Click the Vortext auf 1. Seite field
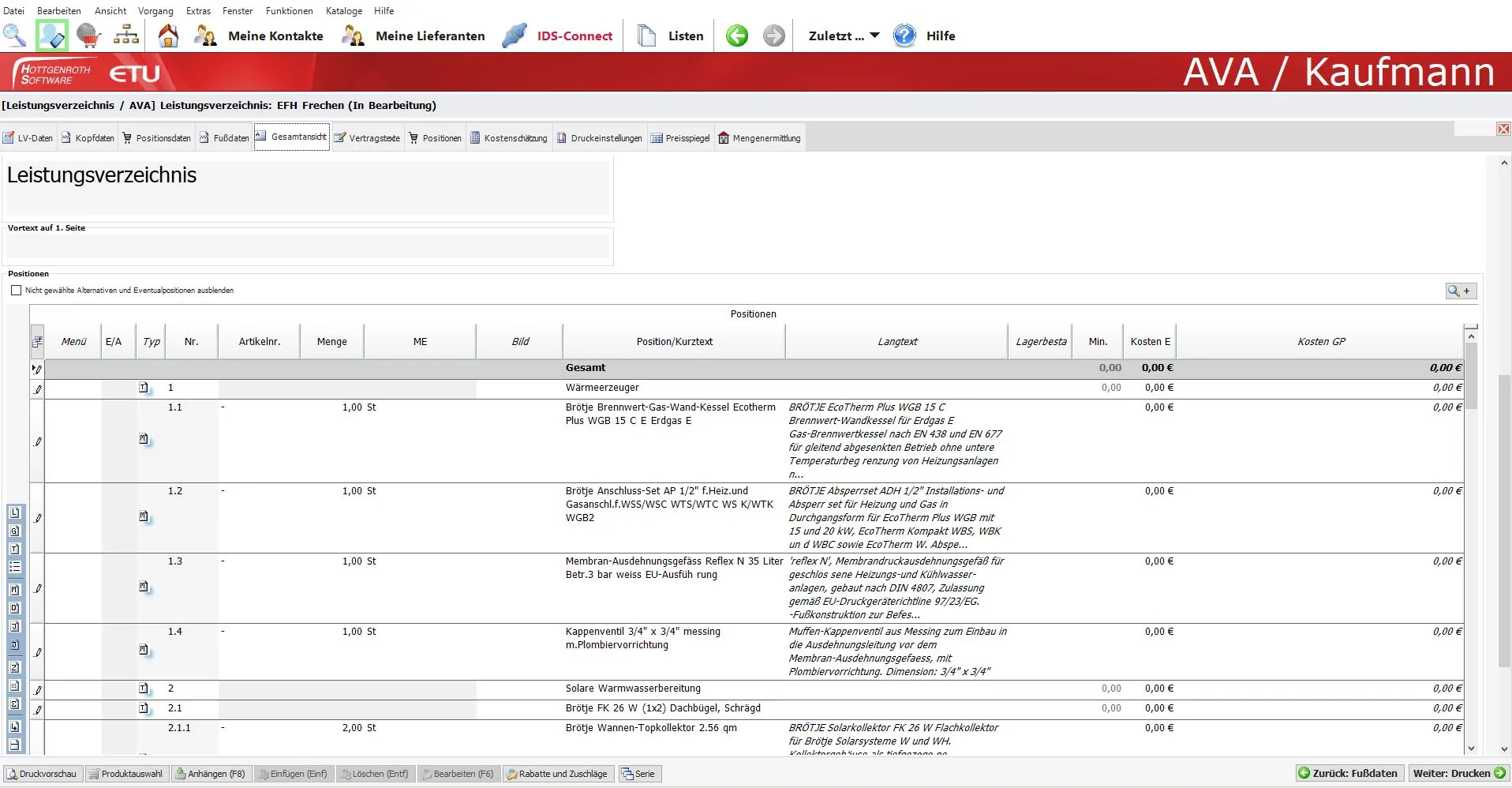The height and width of the screenshot is (788, 1512). tap(308, 246)
